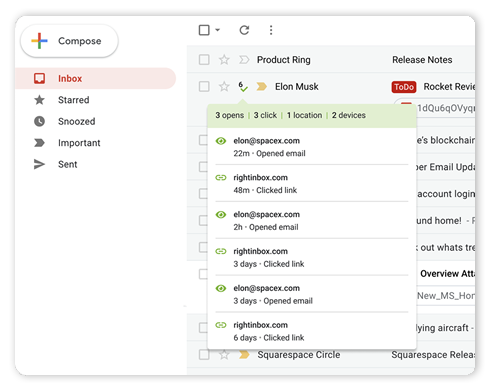Click the colorful plus icon in Compose
490x390 pixels.
(39, 41)
